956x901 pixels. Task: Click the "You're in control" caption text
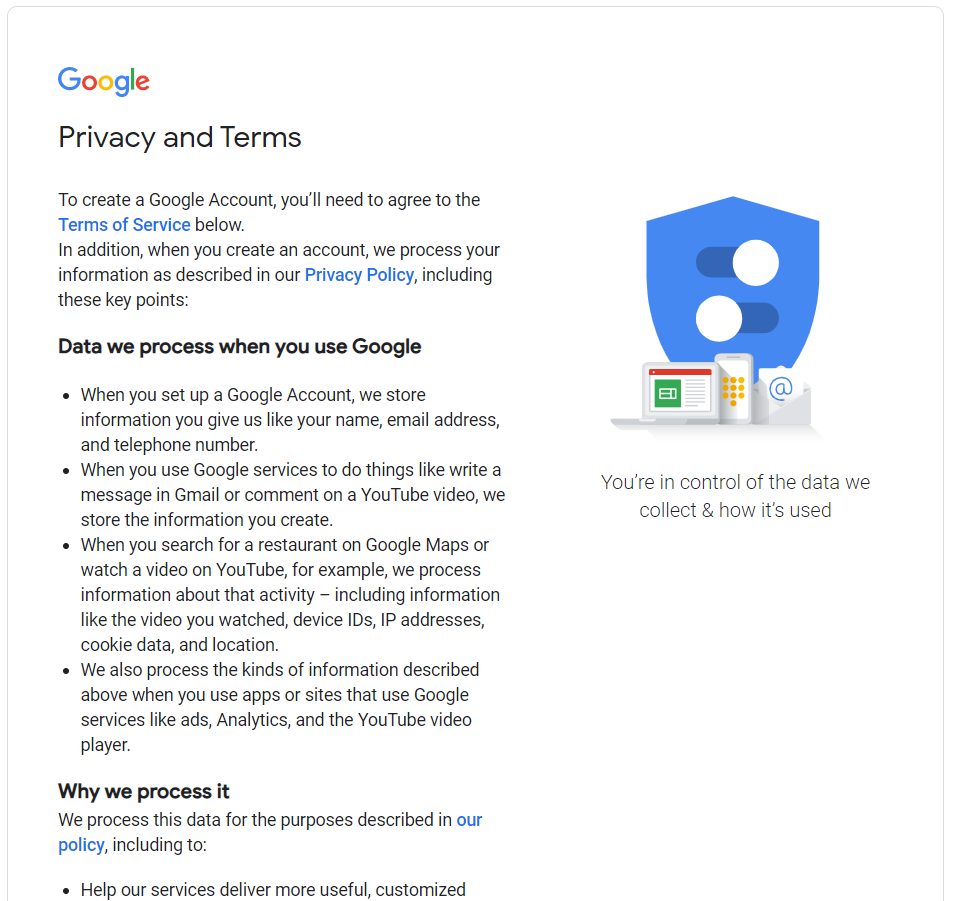coord(735,496)
